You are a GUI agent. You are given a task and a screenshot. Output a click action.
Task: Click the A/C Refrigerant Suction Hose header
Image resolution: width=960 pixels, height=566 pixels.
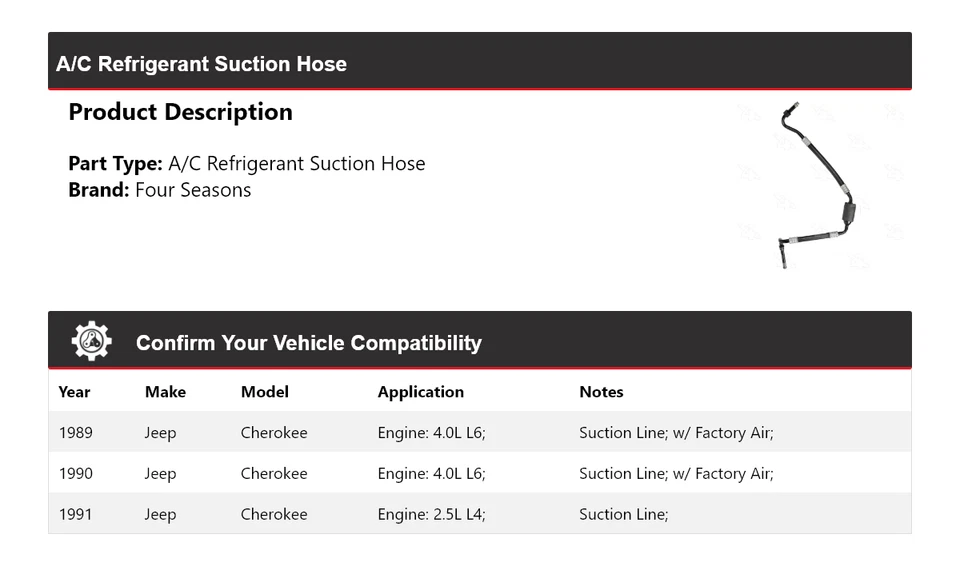pyautogui.click(x=201, y=64)
